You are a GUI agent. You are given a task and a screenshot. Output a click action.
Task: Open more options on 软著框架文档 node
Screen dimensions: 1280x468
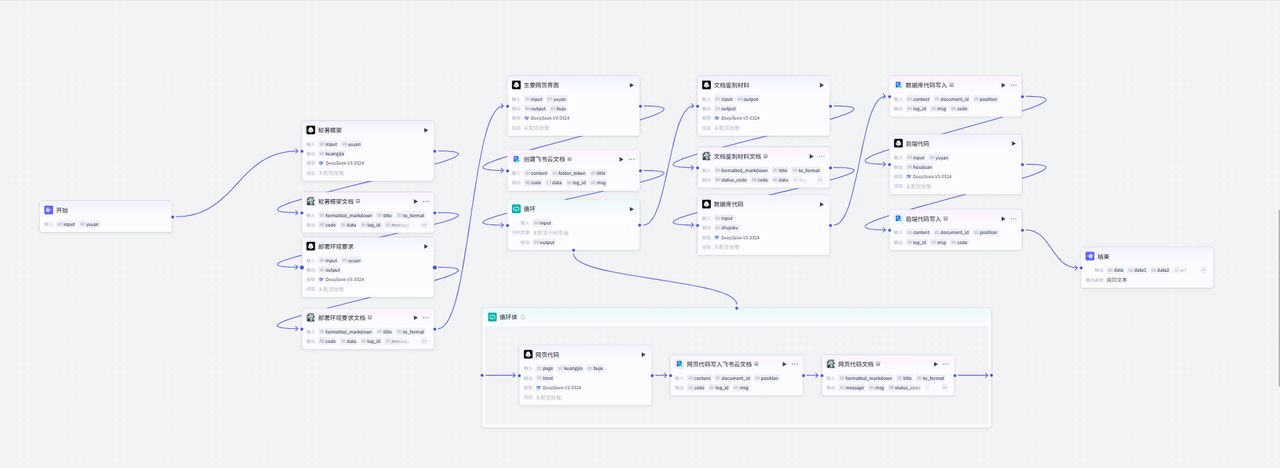pyautogui.click(x=425, y=201)
